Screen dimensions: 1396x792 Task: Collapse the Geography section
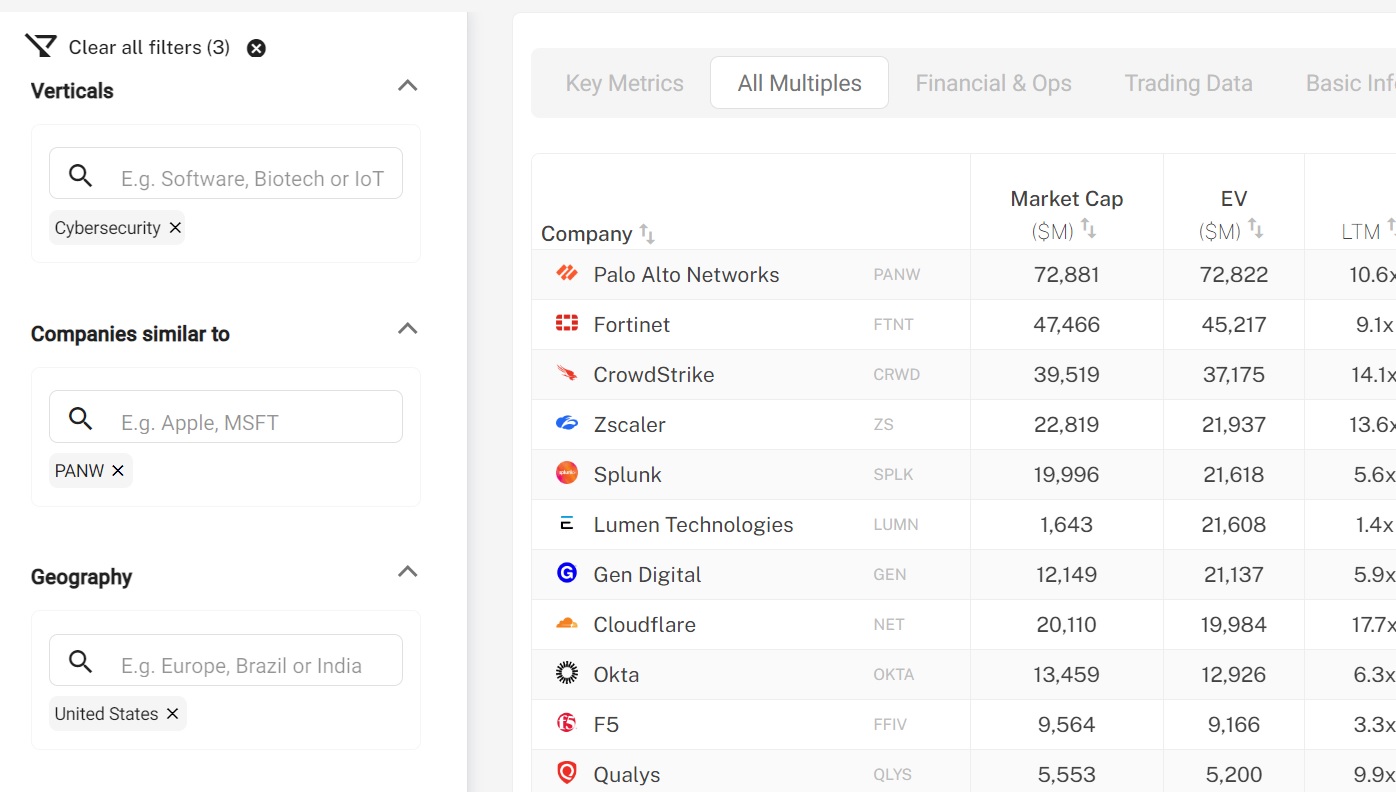pos(407,571)
